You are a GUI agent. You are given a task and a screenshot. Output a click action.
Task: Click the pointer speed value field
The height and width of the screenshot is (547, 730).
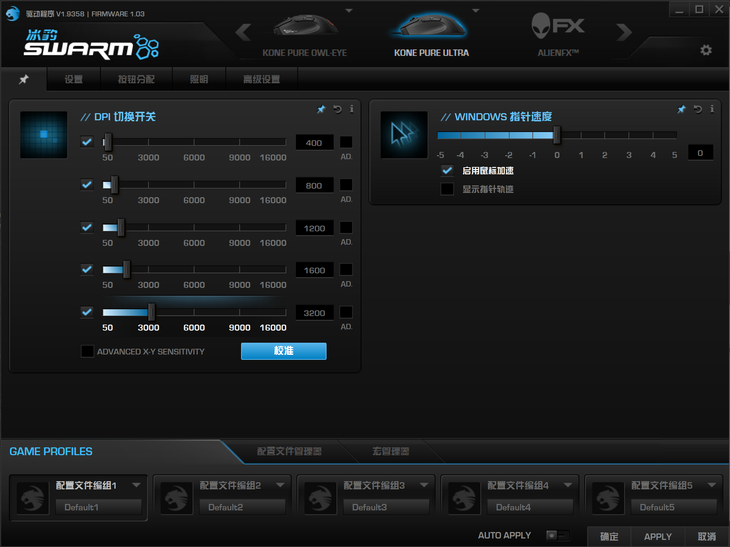tap(700, 153)
